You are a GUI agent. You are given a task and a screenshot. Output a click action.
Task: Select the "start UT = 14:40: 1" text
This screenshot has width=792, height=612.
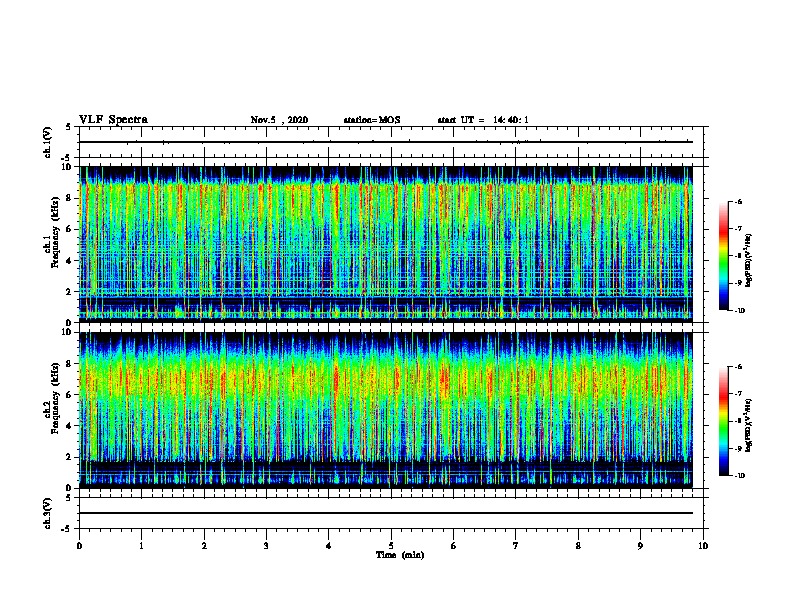[x=483, y=120]
